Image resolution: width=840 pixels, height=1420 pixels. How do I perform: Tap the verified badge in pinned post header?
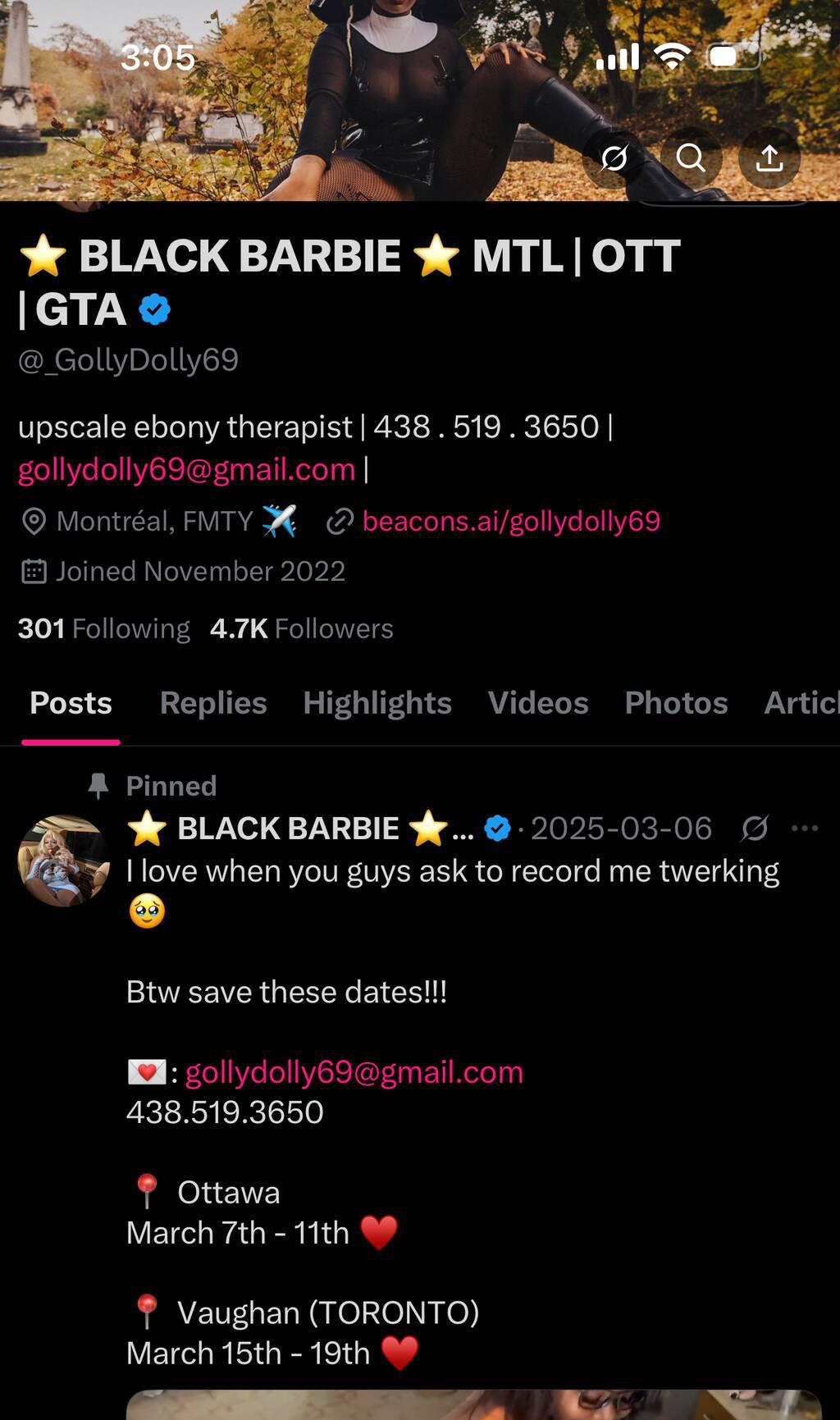497,829
